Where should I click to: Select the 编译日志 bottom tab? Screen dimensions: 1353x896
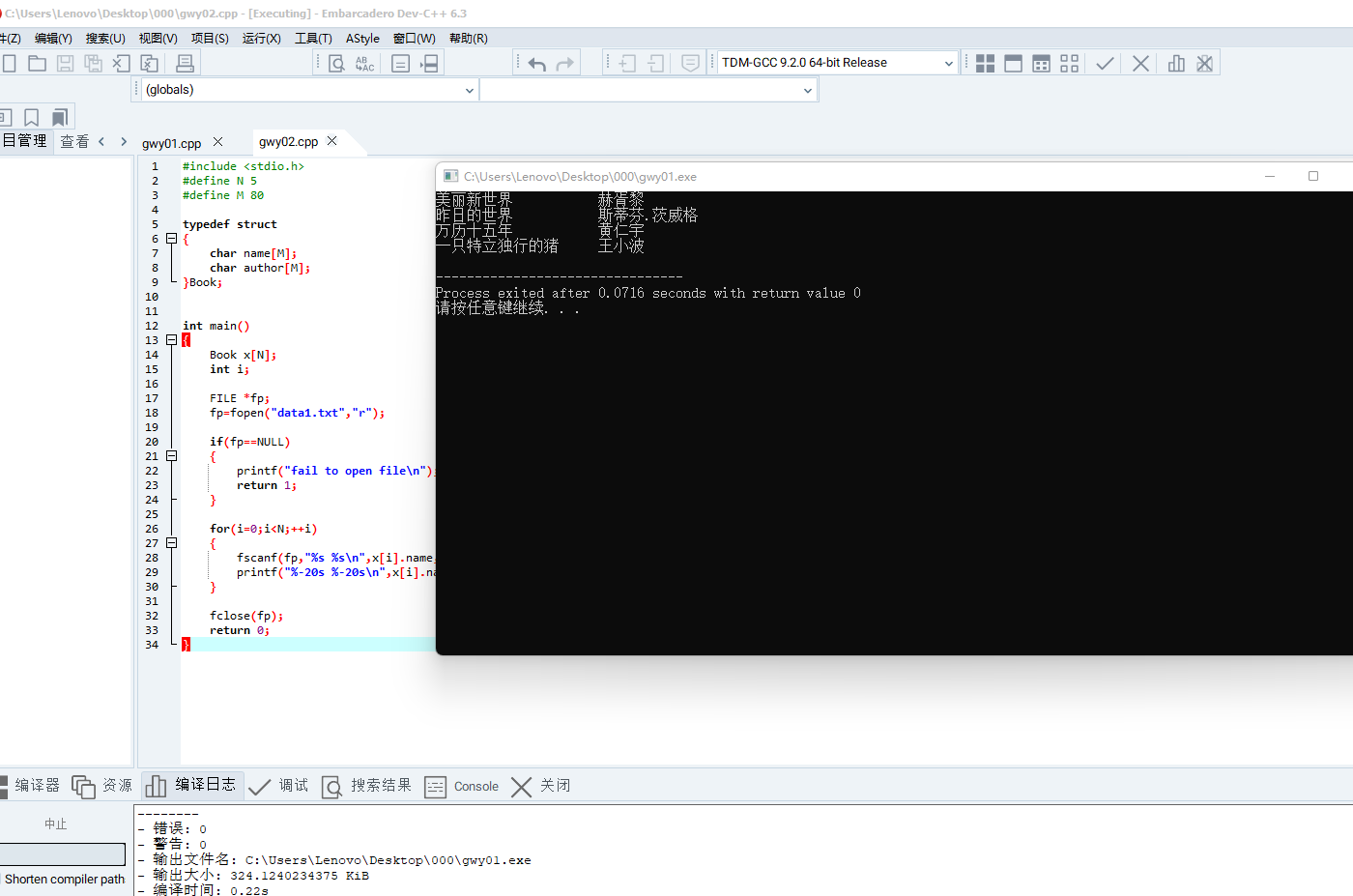[192, 785]
